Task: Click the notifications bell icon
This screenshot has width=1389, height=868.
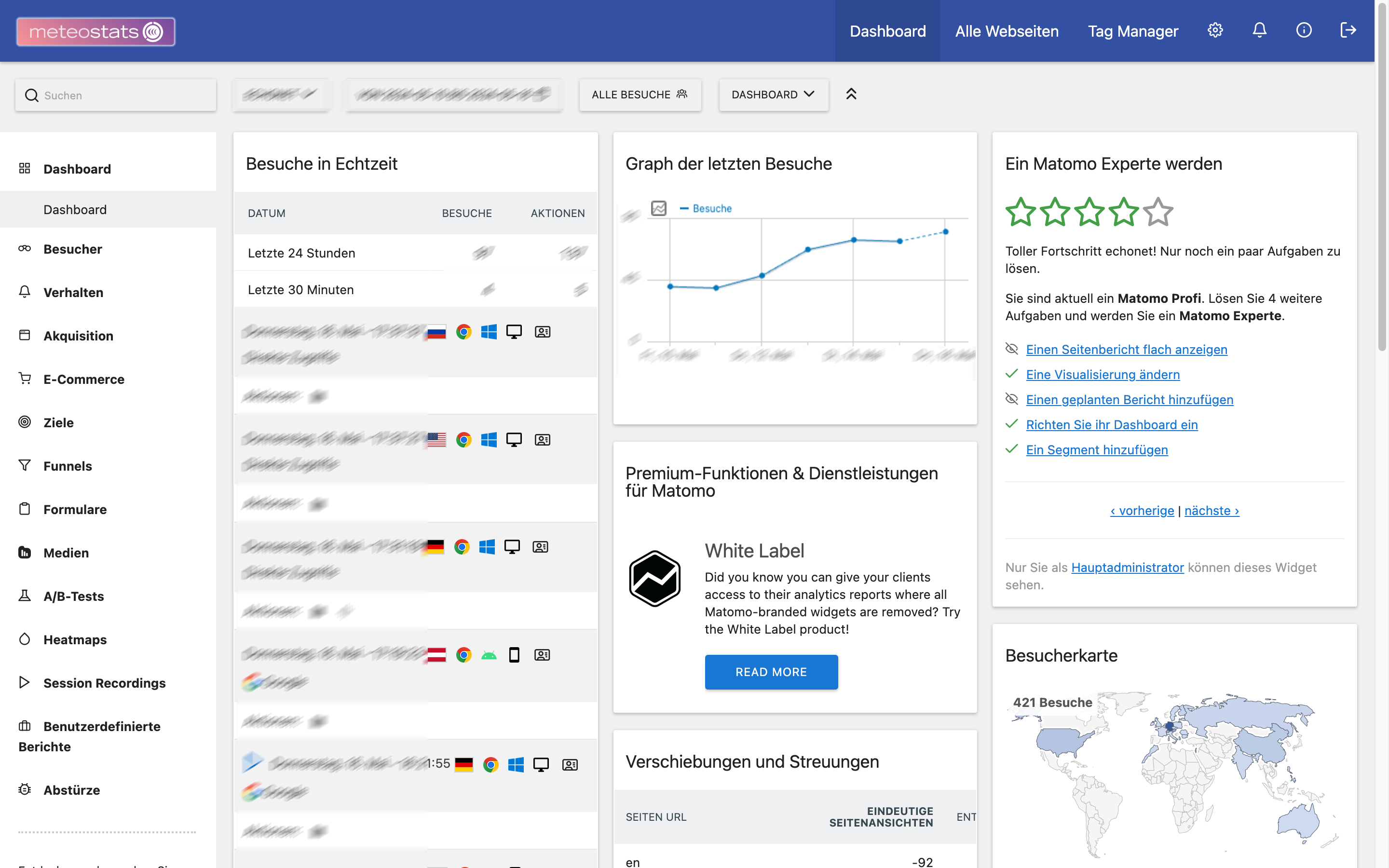Action: [x=1259, y=30]
